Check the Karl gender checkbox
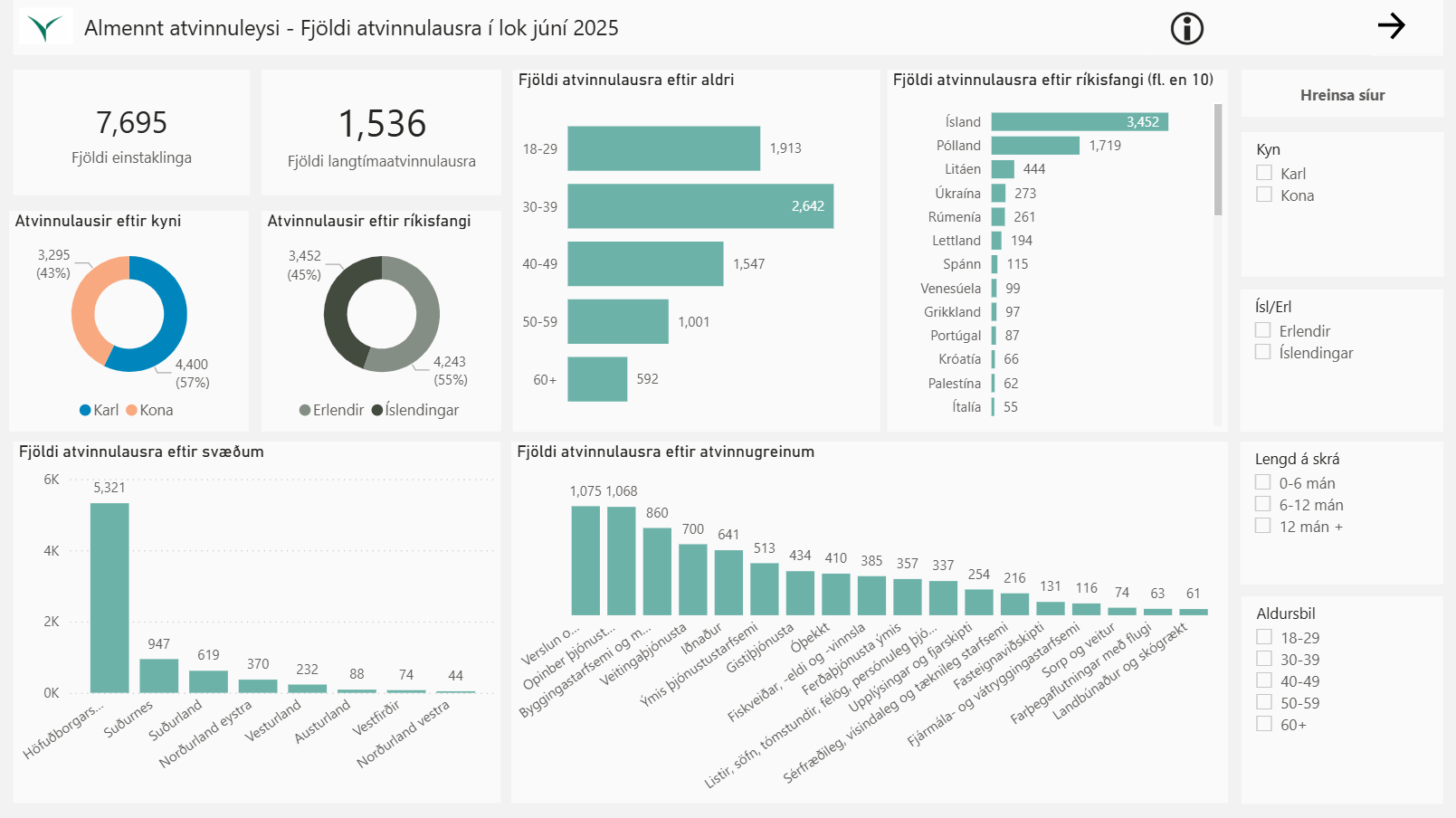The width and height of the screenshot is (1456, 818). [x=1264, y=173]
